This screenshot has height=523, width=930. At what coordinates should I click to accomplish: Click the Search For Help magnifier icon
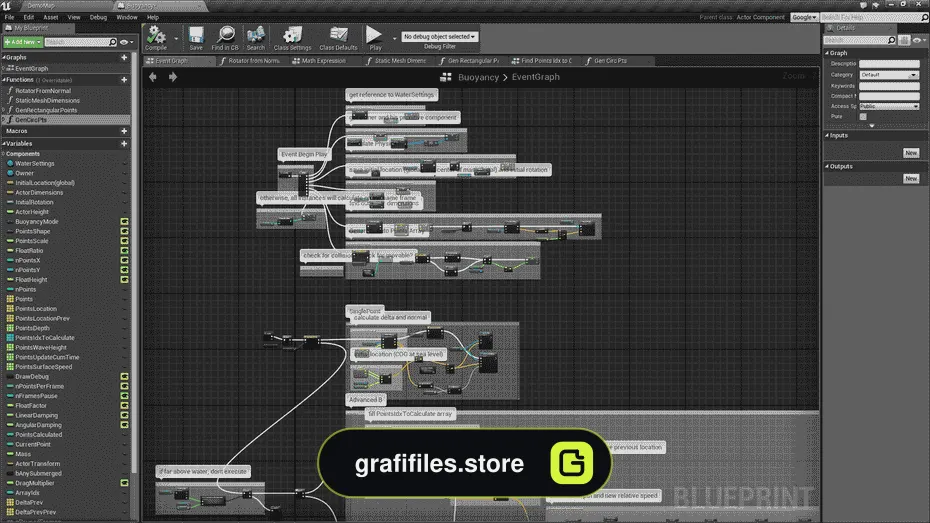tap(924, 17)
